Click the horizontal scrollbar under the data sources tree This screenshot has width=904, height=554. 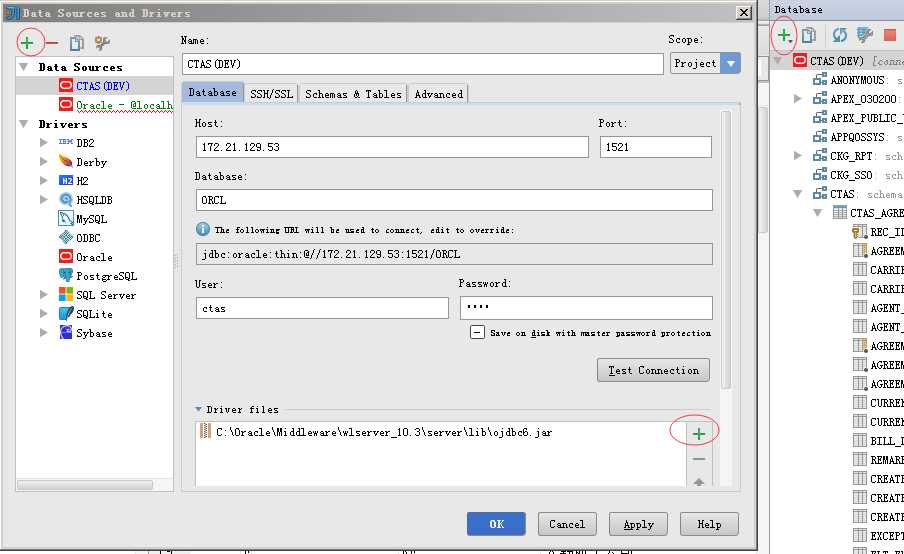[x=85, y=485]
